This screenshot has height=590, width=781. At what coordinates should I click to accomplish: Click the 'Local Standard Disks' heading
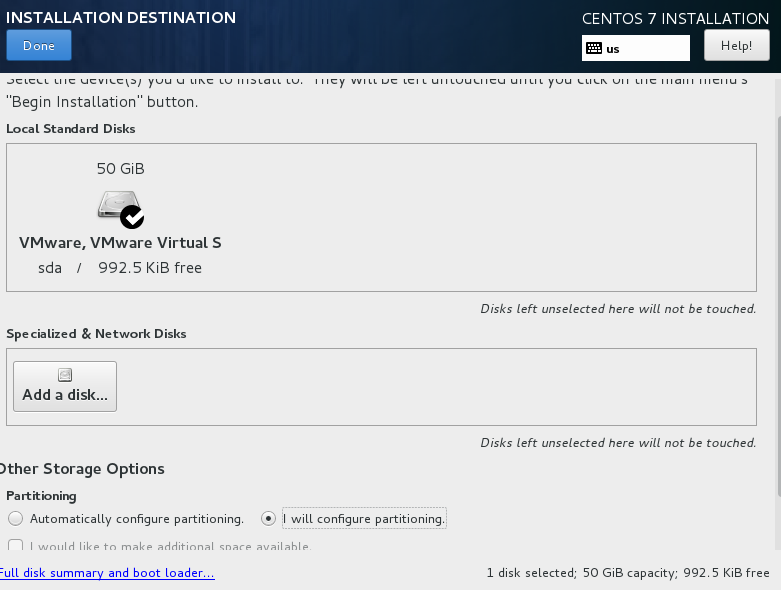coord(71,129)
